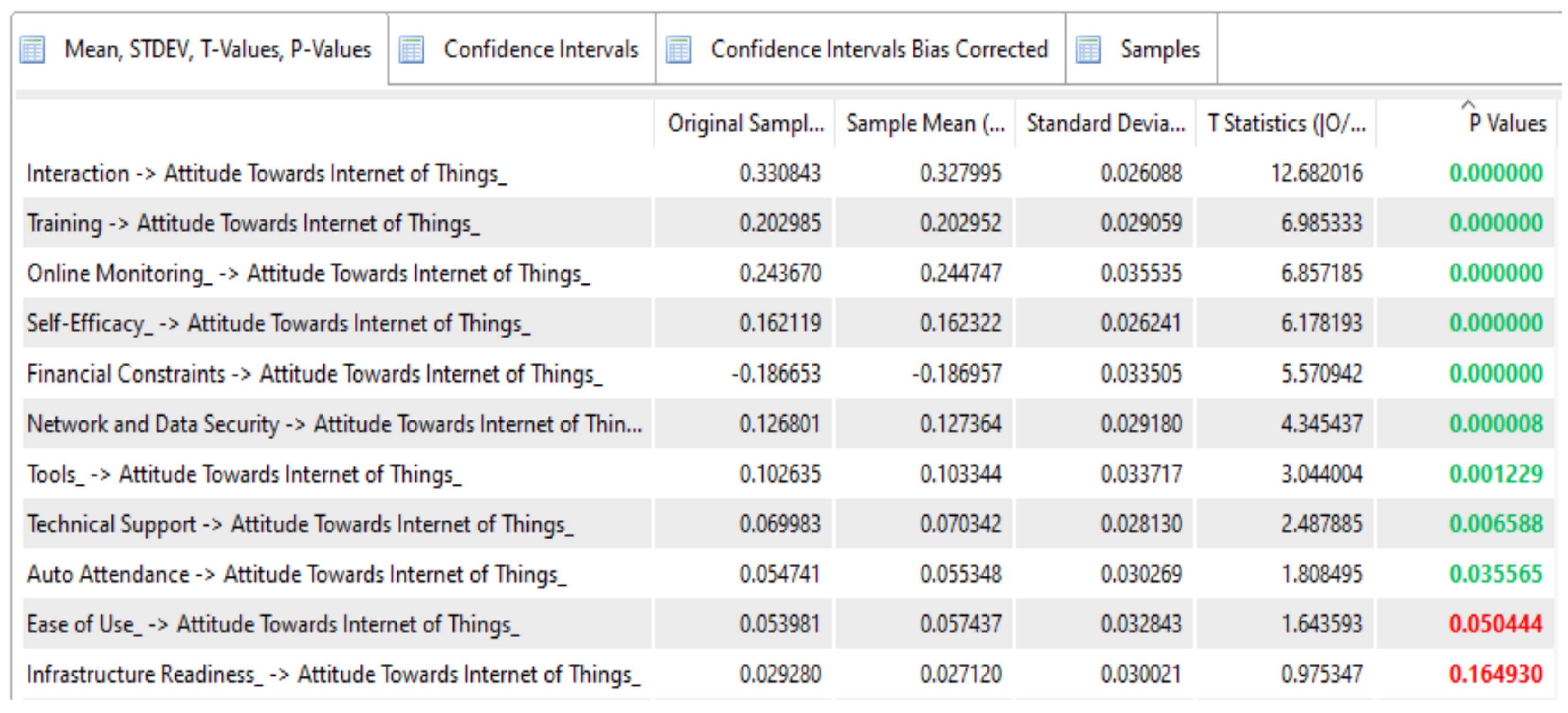Sort by Original Sample column header
Screen dimensions: 1568x713
coord(745,124)
